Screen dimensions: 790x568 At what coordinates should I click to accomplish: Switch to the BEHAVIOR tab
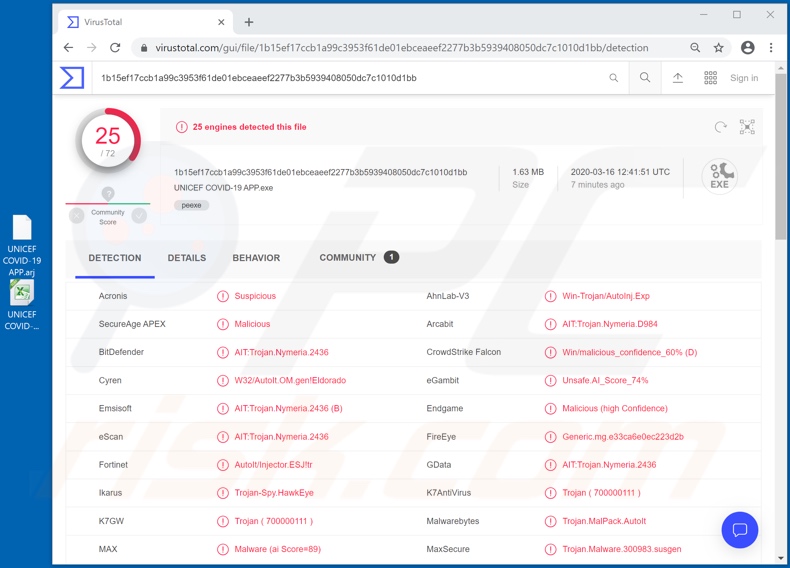(256, 258)
